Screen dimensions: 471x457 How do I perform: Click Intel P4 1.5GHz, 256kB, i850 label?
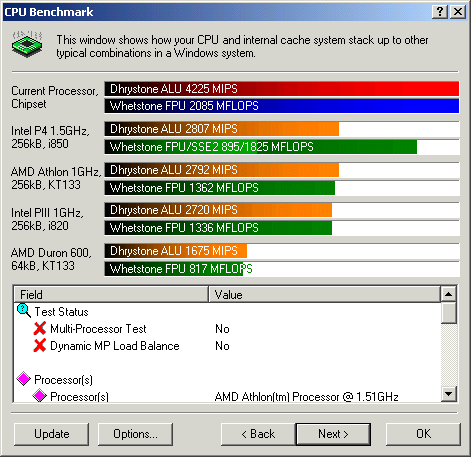click(x=50, y=137)
